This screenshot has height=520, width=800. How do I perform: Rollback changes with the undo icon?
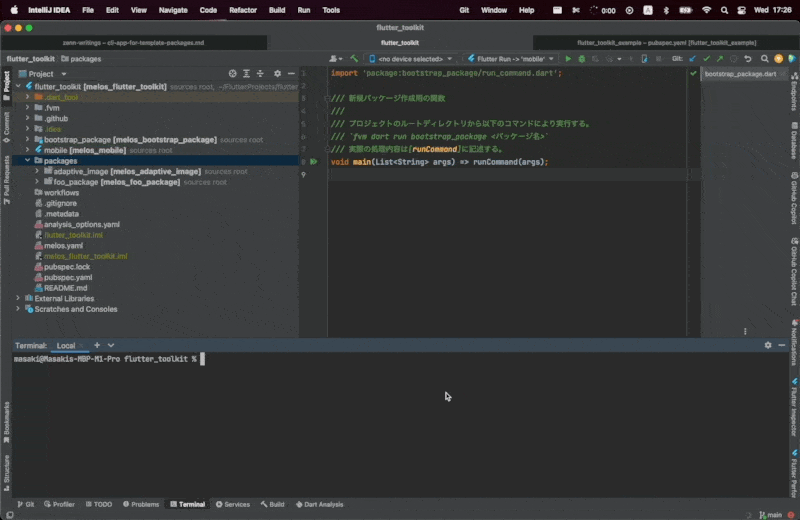pyautogui.click(x=748, y=59)
